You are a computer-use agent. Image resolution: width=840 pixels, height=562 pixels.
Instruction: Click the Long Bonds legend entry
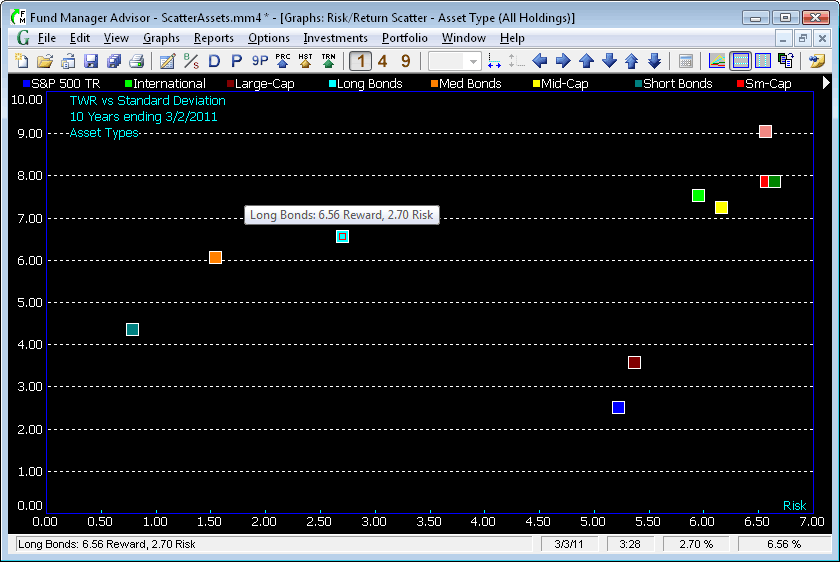pos(365,84)
